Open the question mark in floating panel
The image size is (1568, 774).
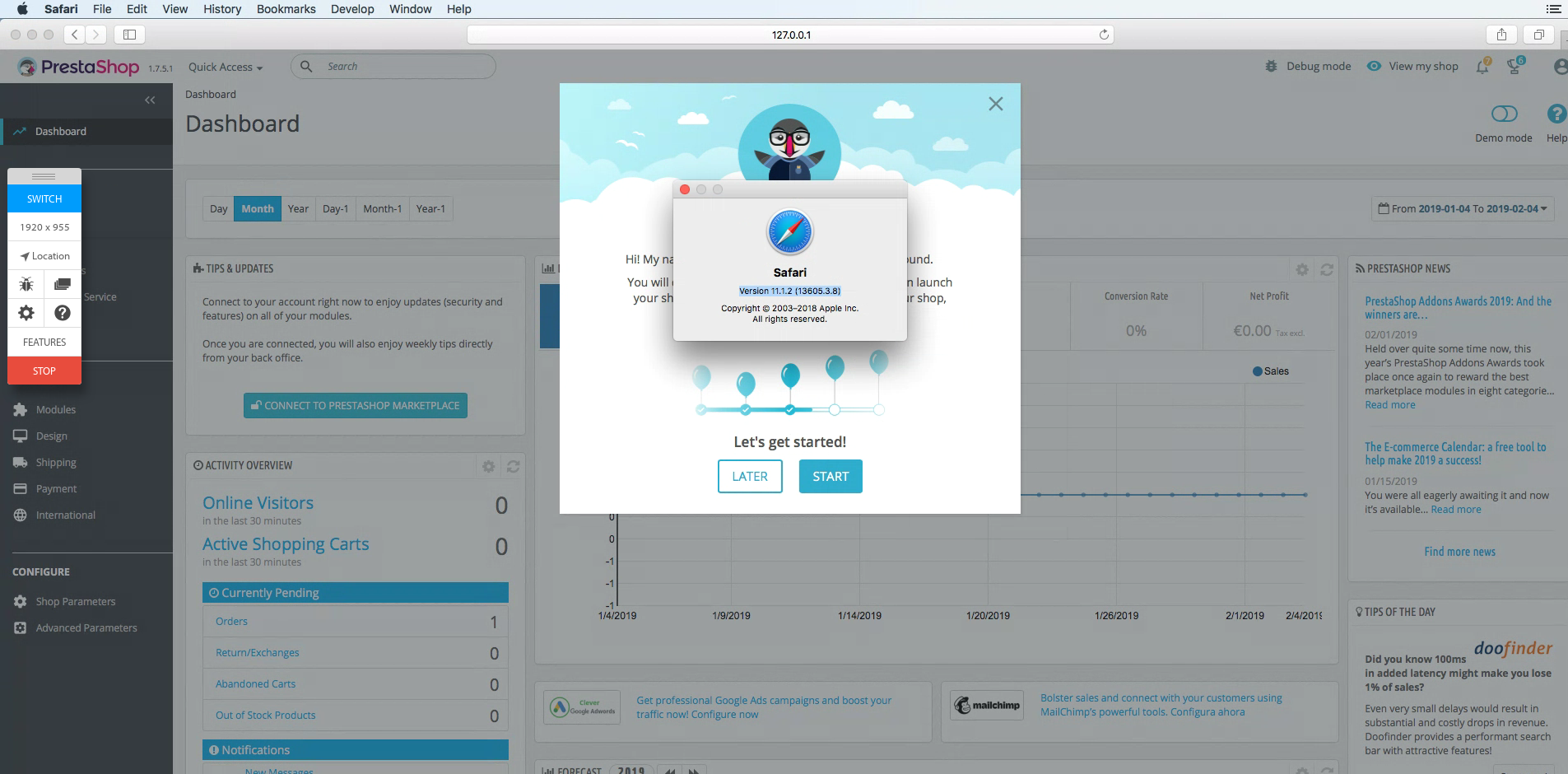(x=63, y=313)
